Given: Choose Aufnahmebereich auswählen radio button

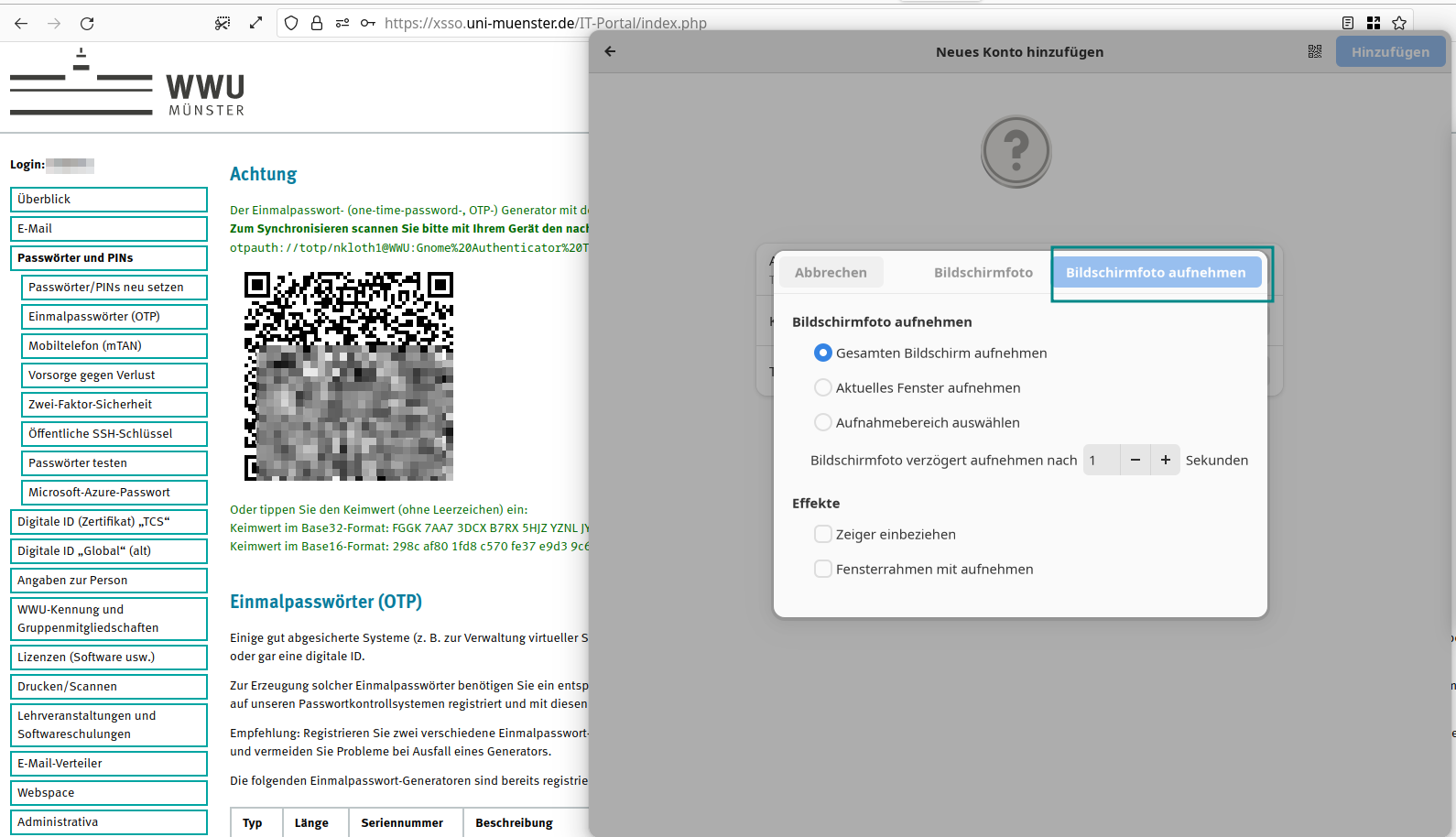Looking at the screenshot, I should coord(823,423).
